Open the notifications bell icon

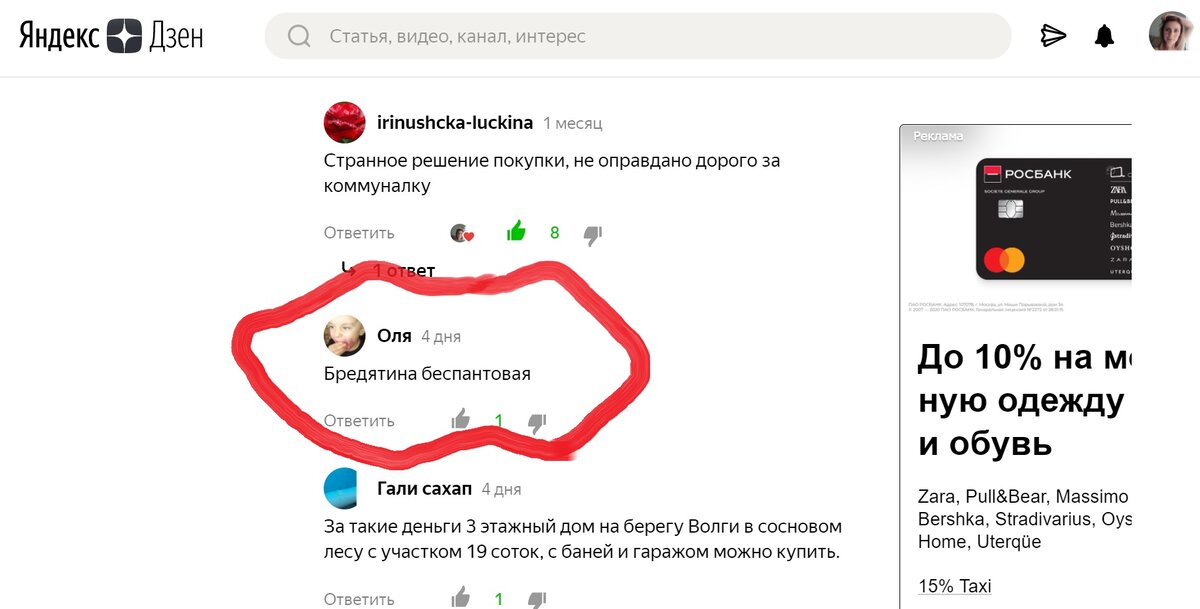tap(1104, 36)
